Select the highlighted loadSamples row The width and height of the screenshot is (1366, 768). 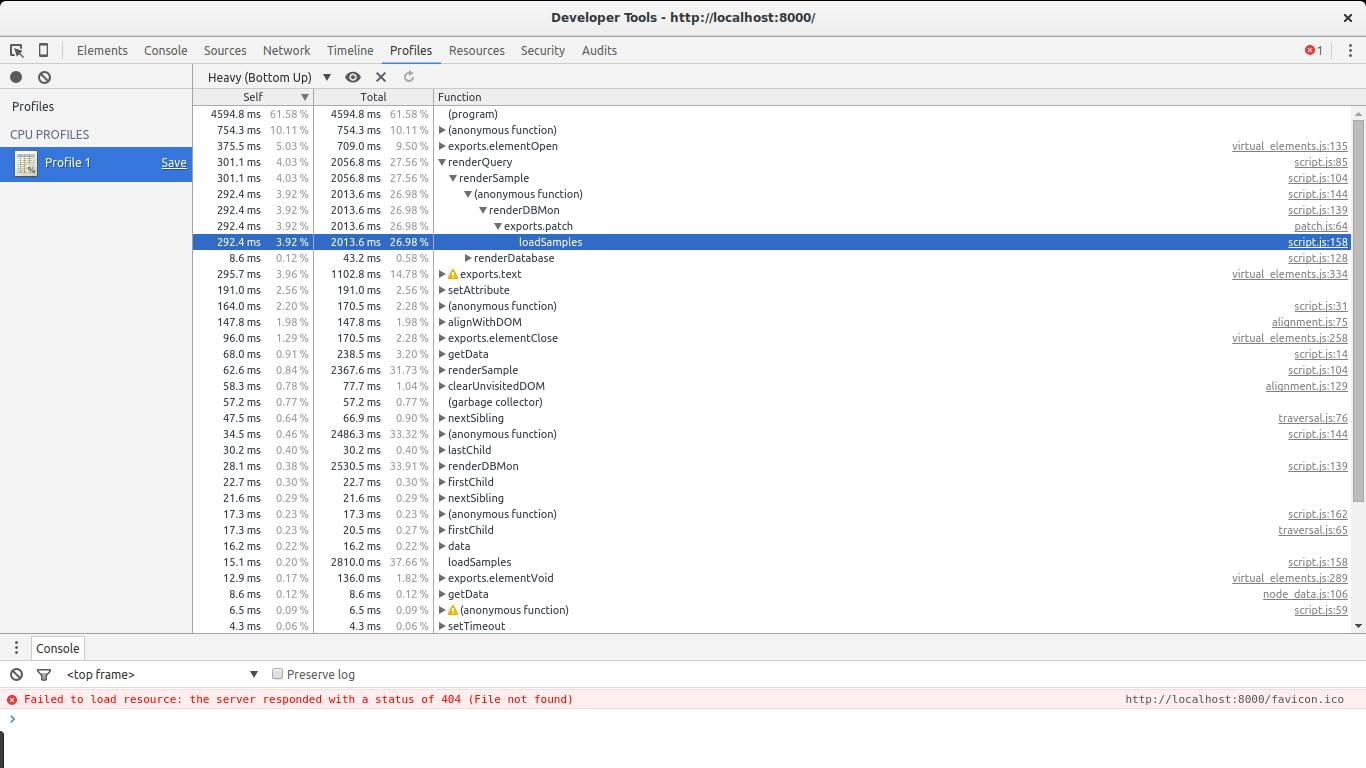pyautogui.click(x=772, y=242)
